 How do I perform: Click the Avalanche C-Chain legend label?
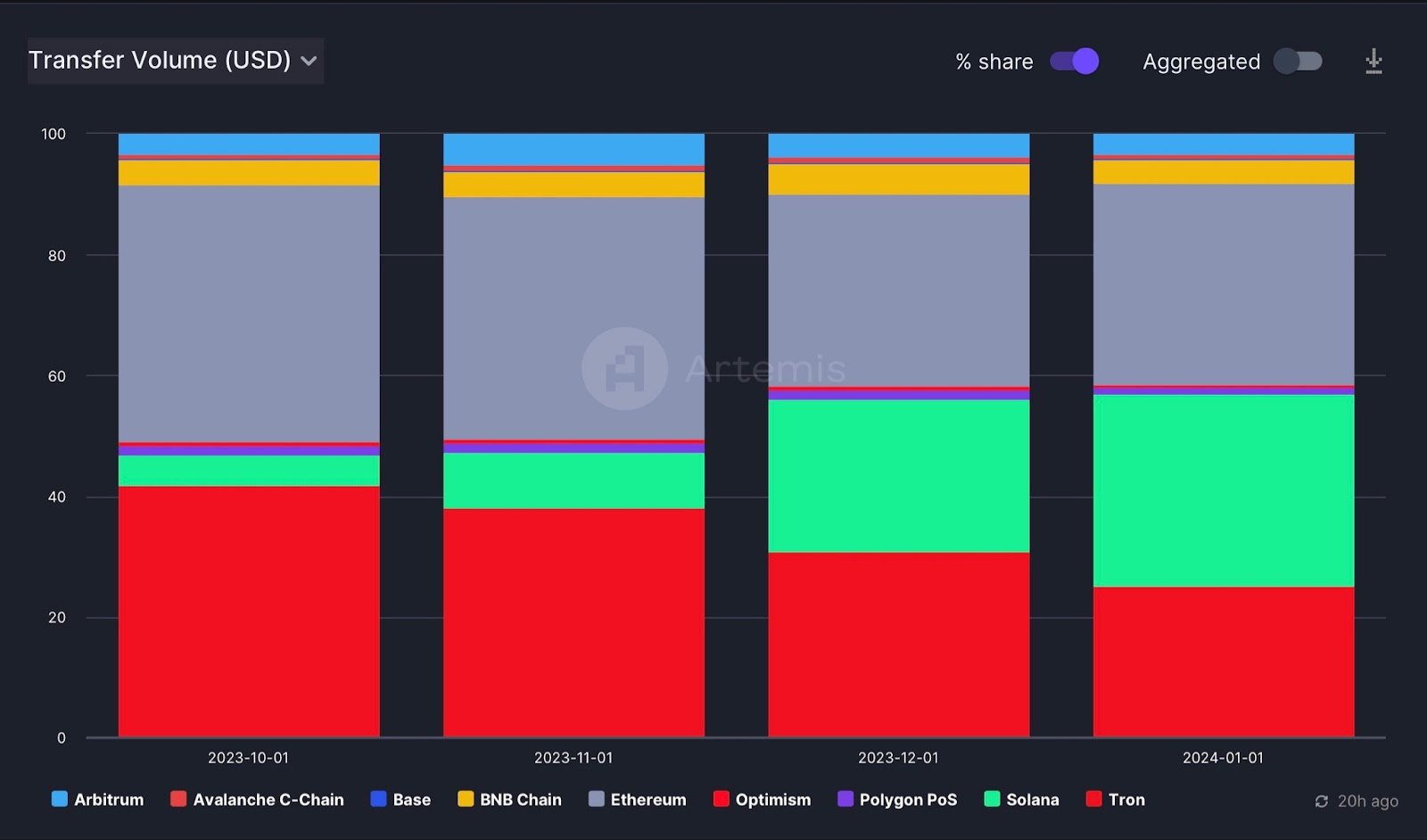click(x=268, y=800)
